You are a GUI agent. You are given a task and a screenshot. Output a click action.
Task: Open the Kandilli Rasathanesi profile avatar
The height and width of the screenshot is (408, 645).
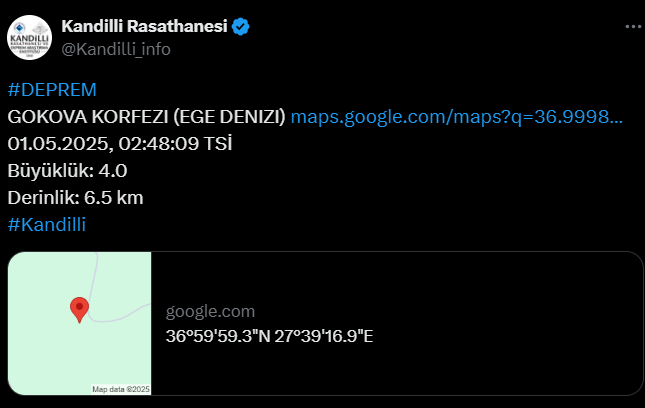click(29, 38)
